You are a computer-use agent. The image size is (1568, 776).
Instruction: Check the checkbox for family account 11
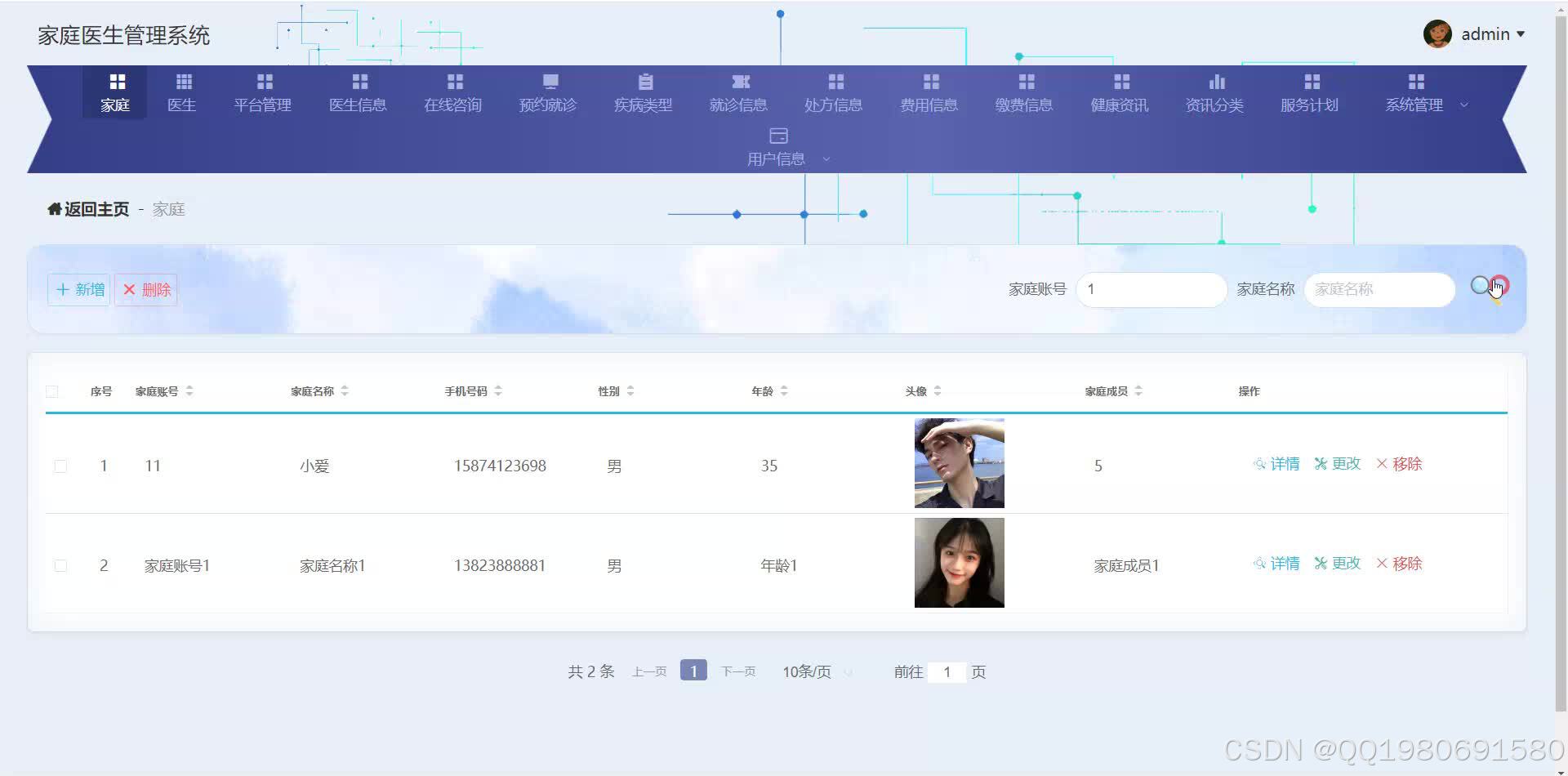coord(60,466)
